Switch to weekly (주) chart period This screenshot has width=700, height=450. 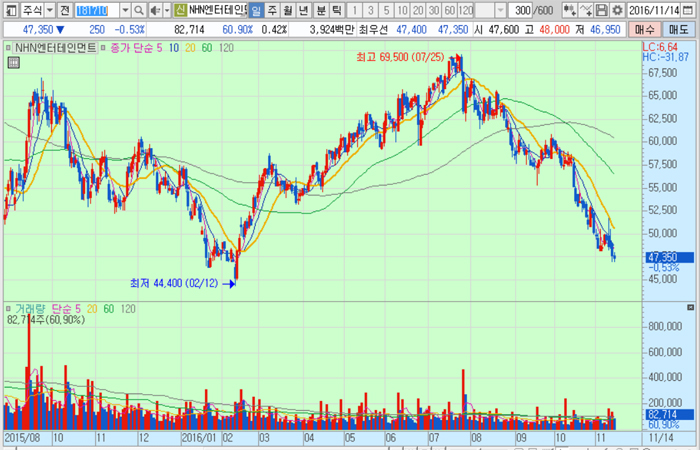(x=273, y=10)
